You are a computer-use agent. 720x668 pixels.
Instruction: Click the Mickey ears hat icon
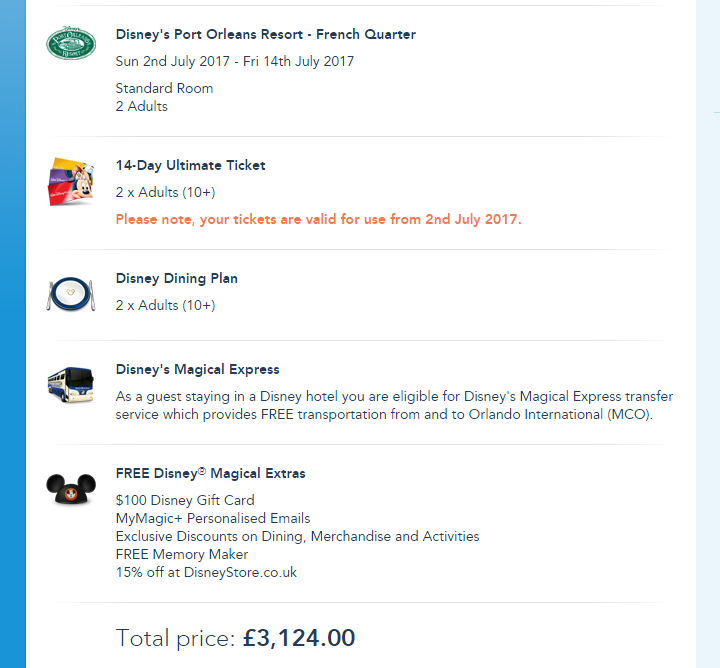click(70, 488)
